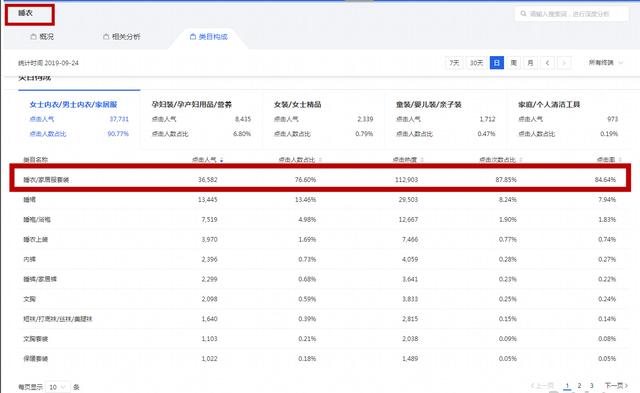Sort table by 点击热度 column arrow

pyautogui.click(x=422, y=160)
